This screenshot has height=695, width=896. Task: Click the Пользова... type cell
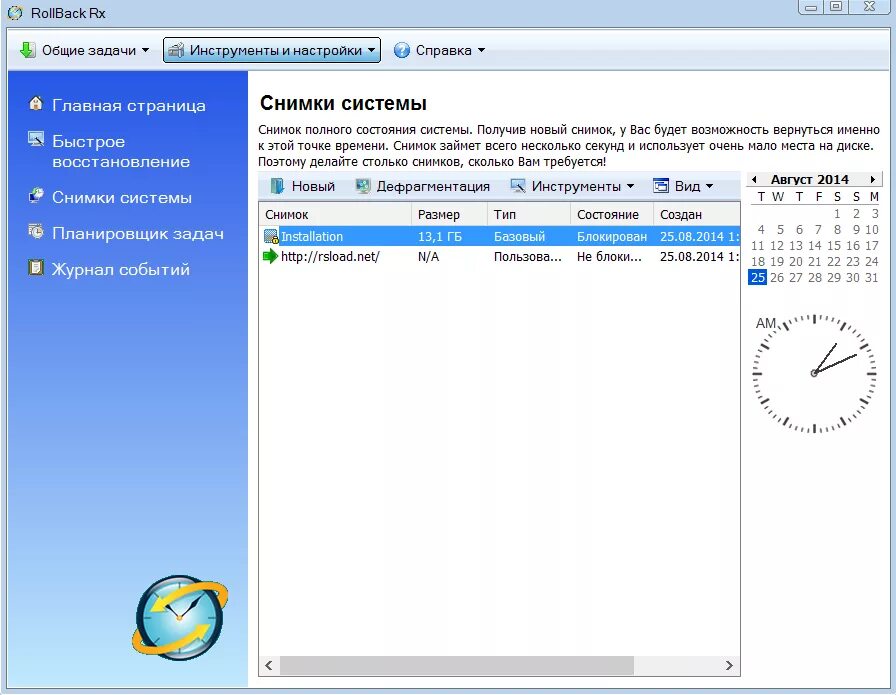(527, 257)
